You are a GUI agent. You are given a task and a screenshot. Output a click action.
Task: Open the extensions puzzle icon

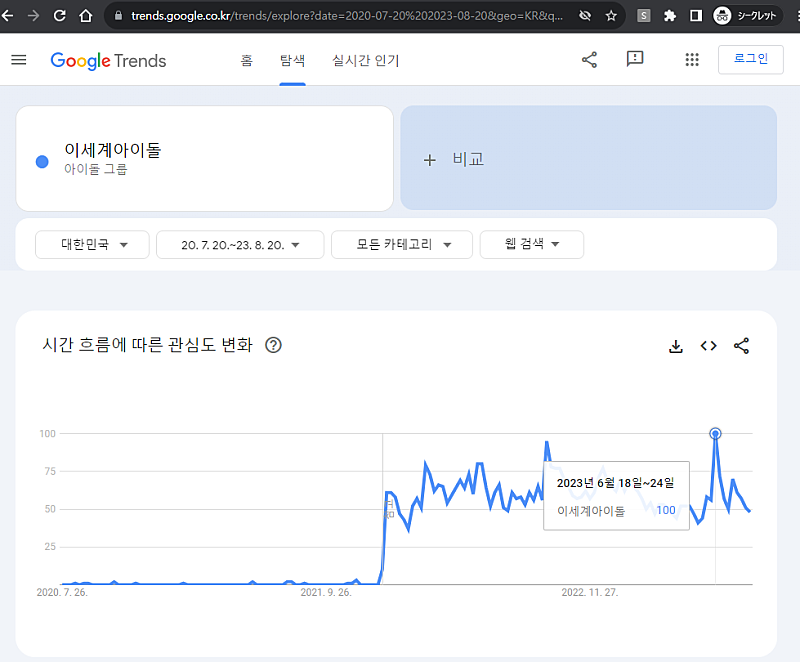pyautogui.click(x=670, y=16)
